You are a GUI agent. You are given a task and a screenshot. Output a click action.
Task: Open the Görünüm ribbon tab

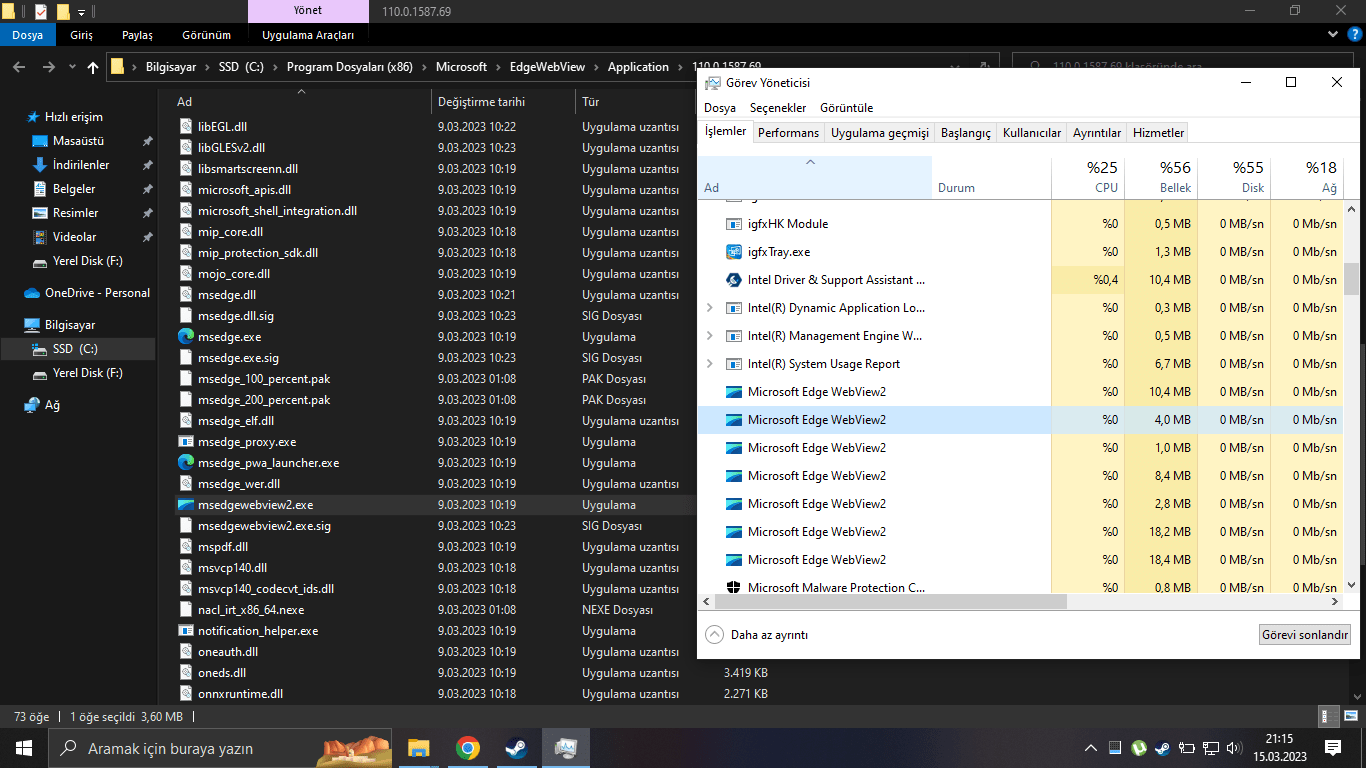(x=207, y=35)
